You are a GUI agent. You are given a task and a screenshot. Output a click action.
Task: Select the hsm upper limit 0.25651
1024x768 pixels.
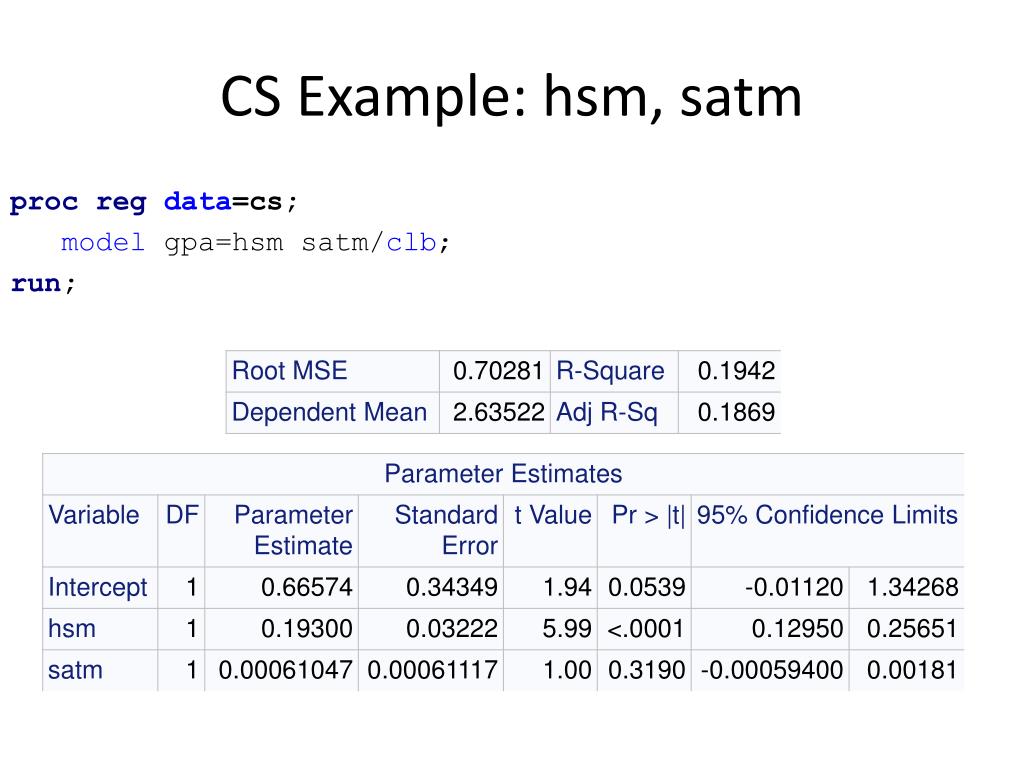click(906, 629)
